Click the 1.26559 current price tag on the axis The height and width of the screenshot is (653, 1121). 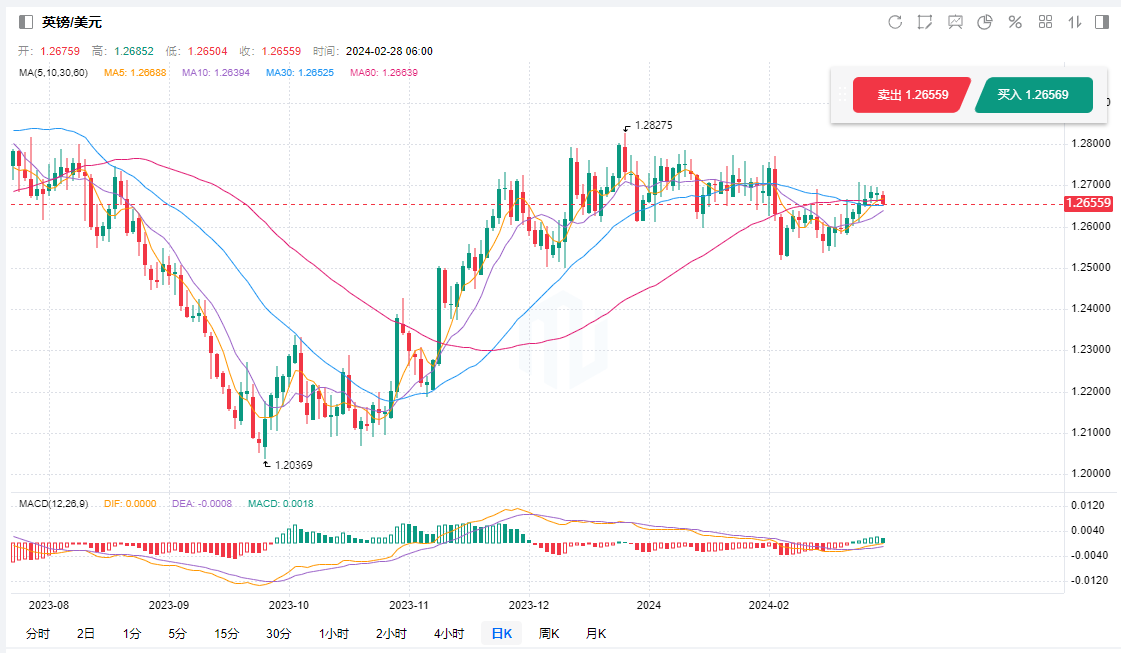click(x=1088, y=203)
